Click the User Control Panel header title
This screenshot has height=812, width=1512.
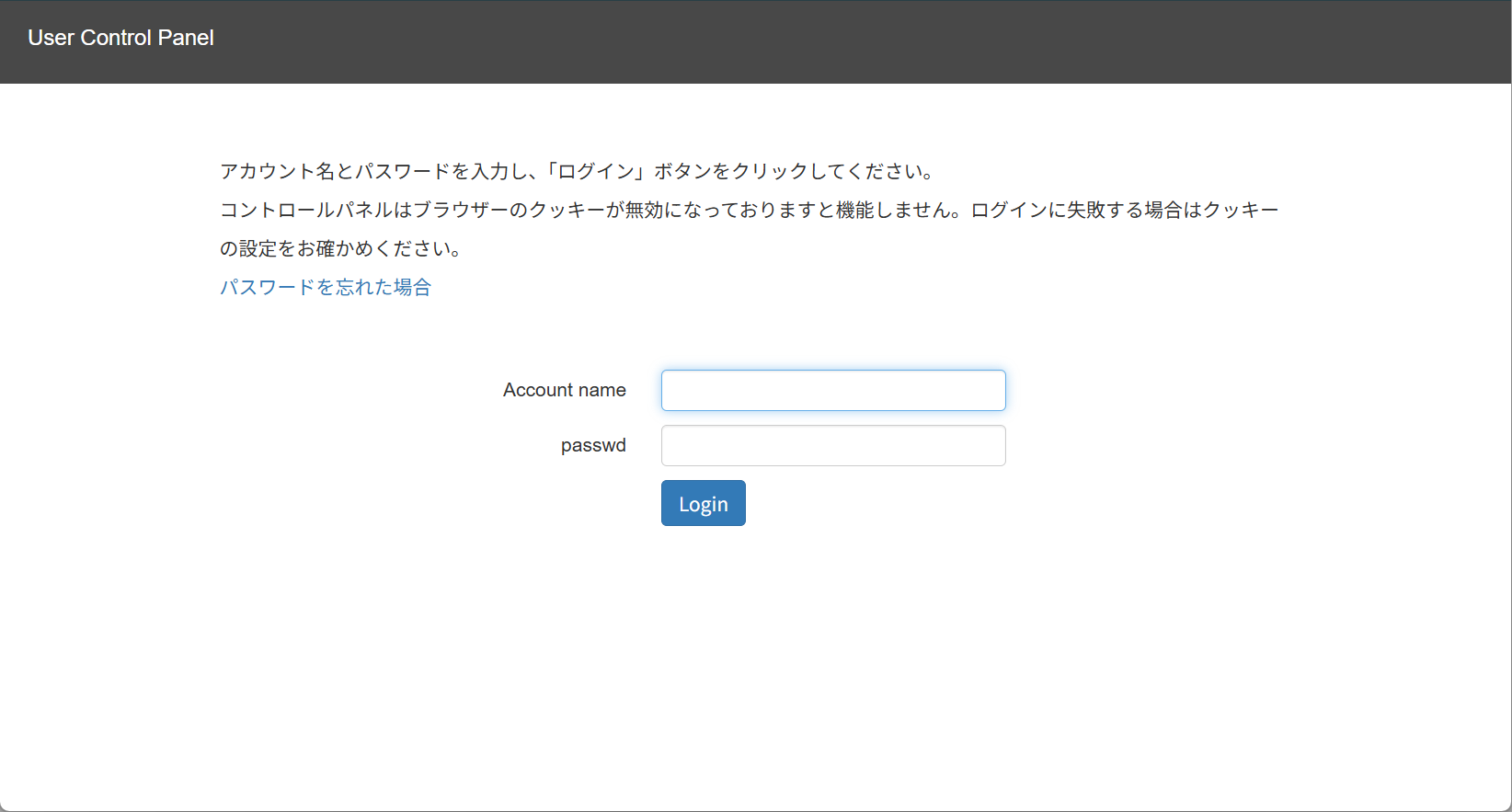120,38
